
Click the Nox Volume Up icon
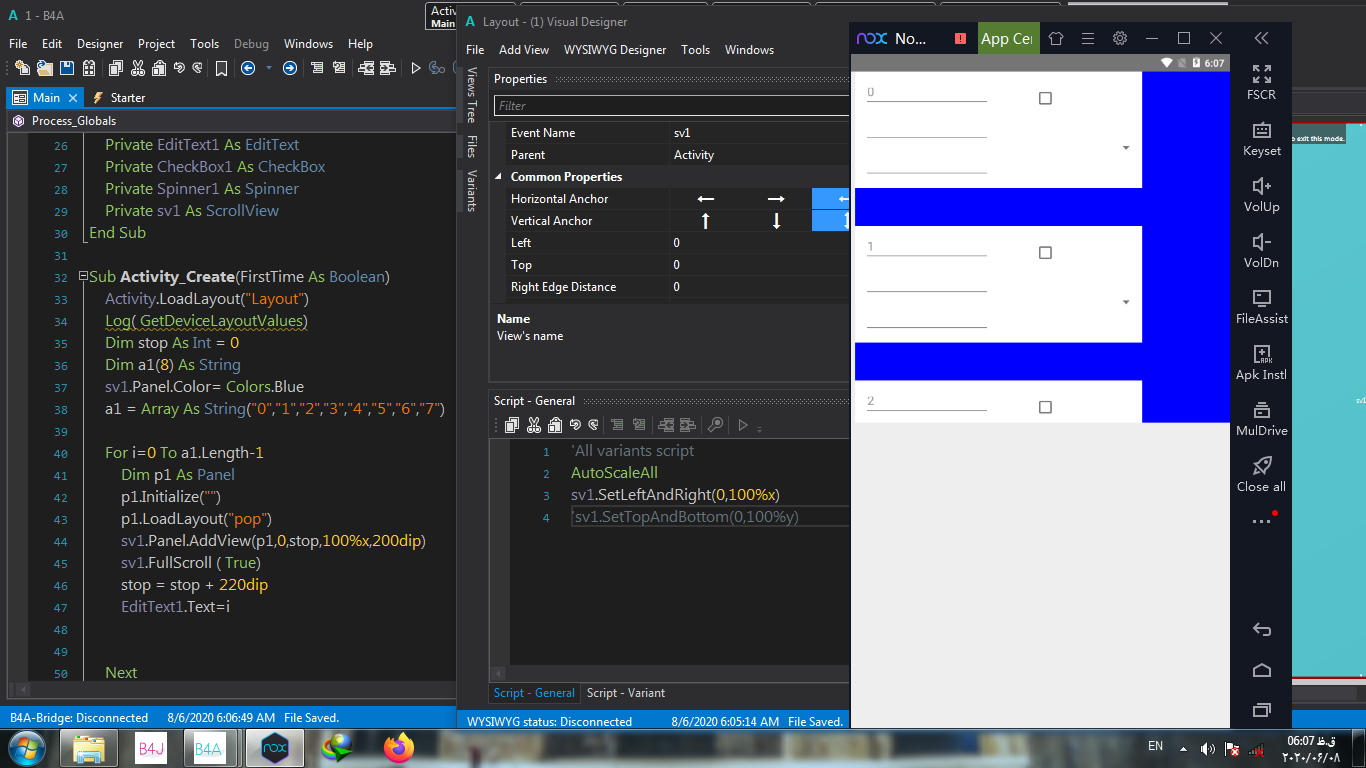click(1261, 187)
